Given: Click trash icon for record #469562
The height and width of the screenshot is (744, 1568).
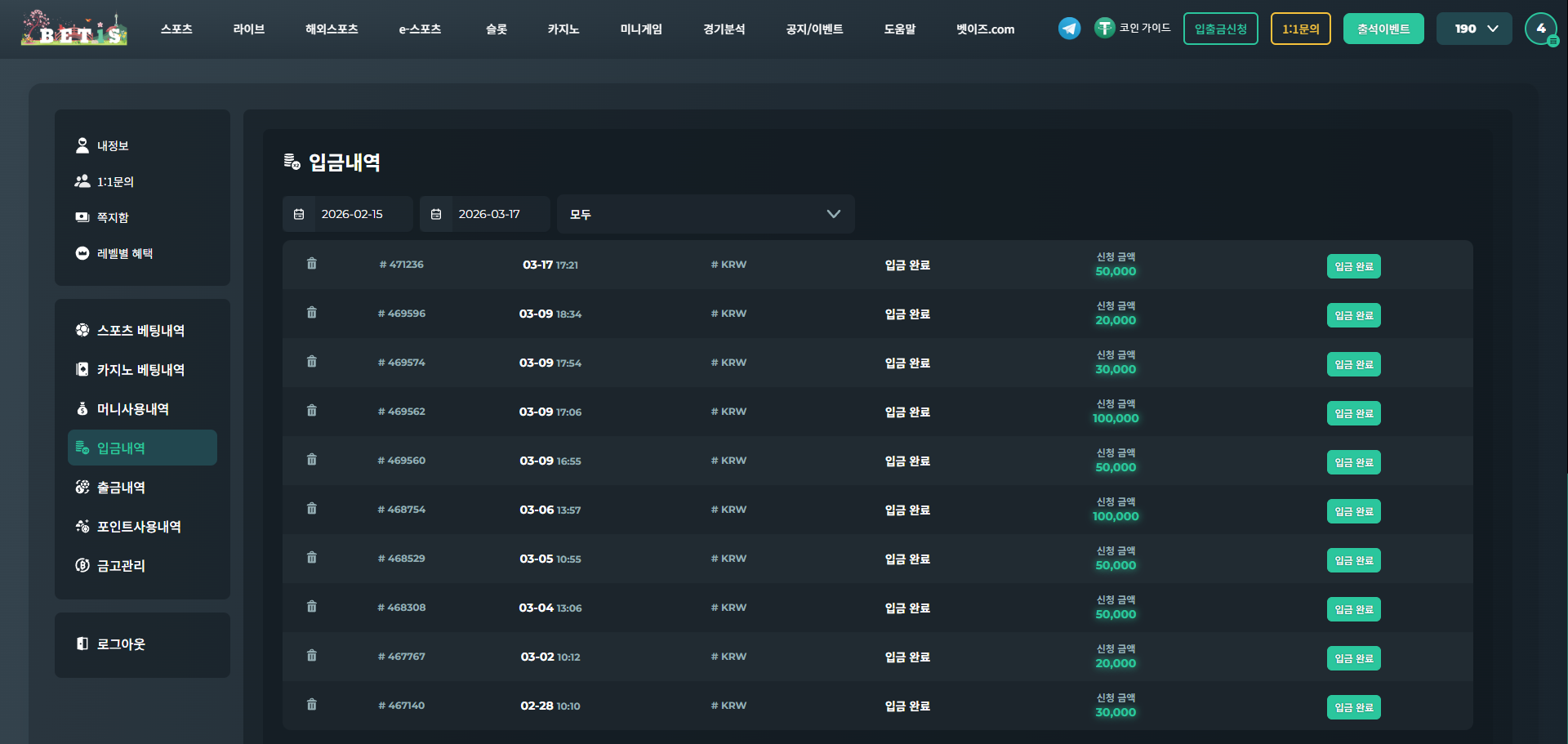Looking at the screenshot, I should (x=311, y=411).
